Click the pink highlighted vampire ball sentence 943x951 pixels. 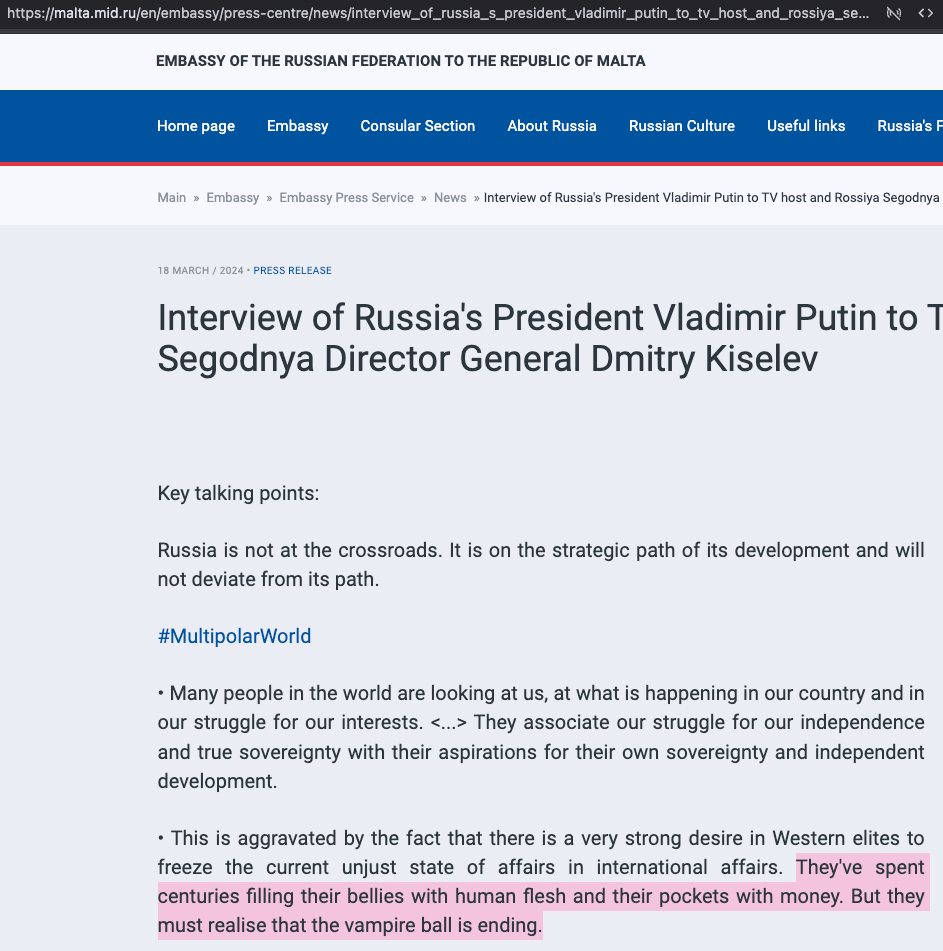541,896
